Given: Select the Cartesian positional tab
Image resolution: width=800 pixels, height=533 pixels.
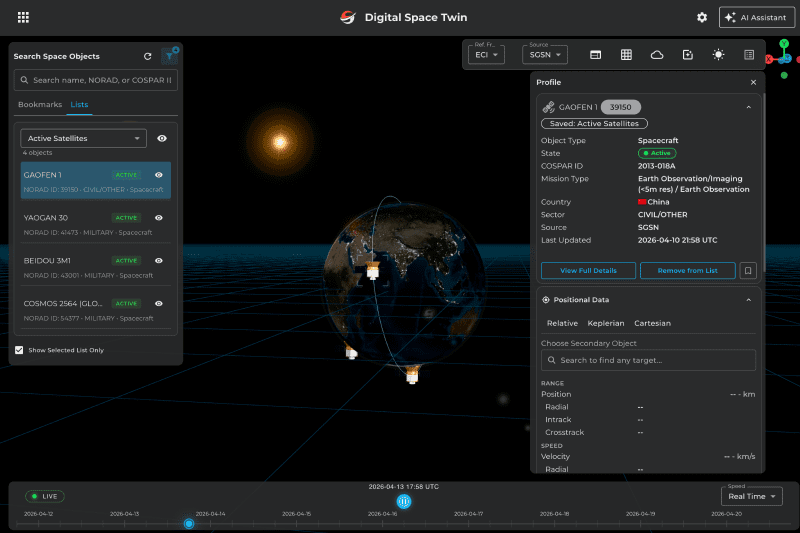Looking at the screenshot, I should 652,323.
